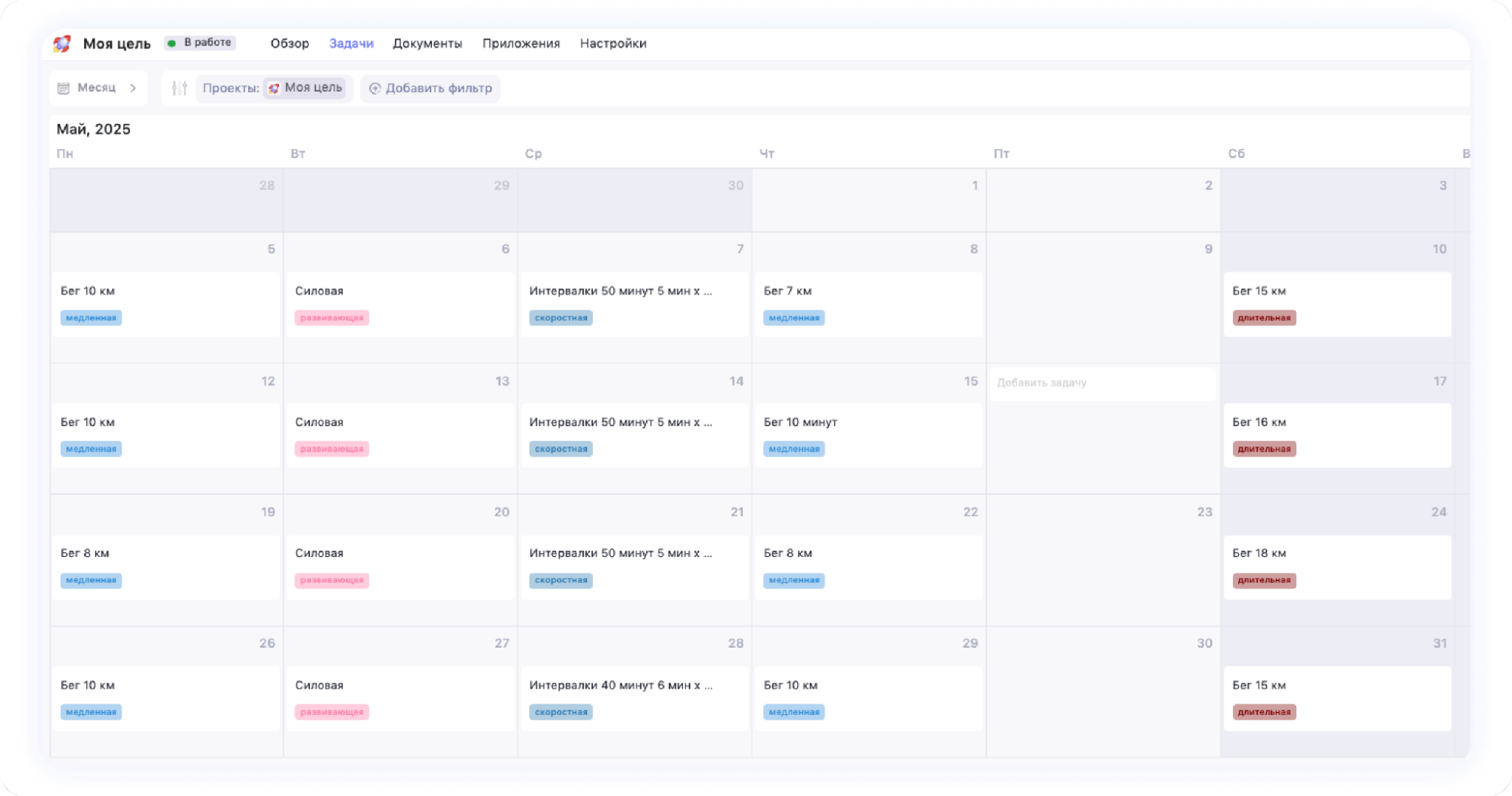
Task: Open the Проекты filter selector
Action: [231, 89]
